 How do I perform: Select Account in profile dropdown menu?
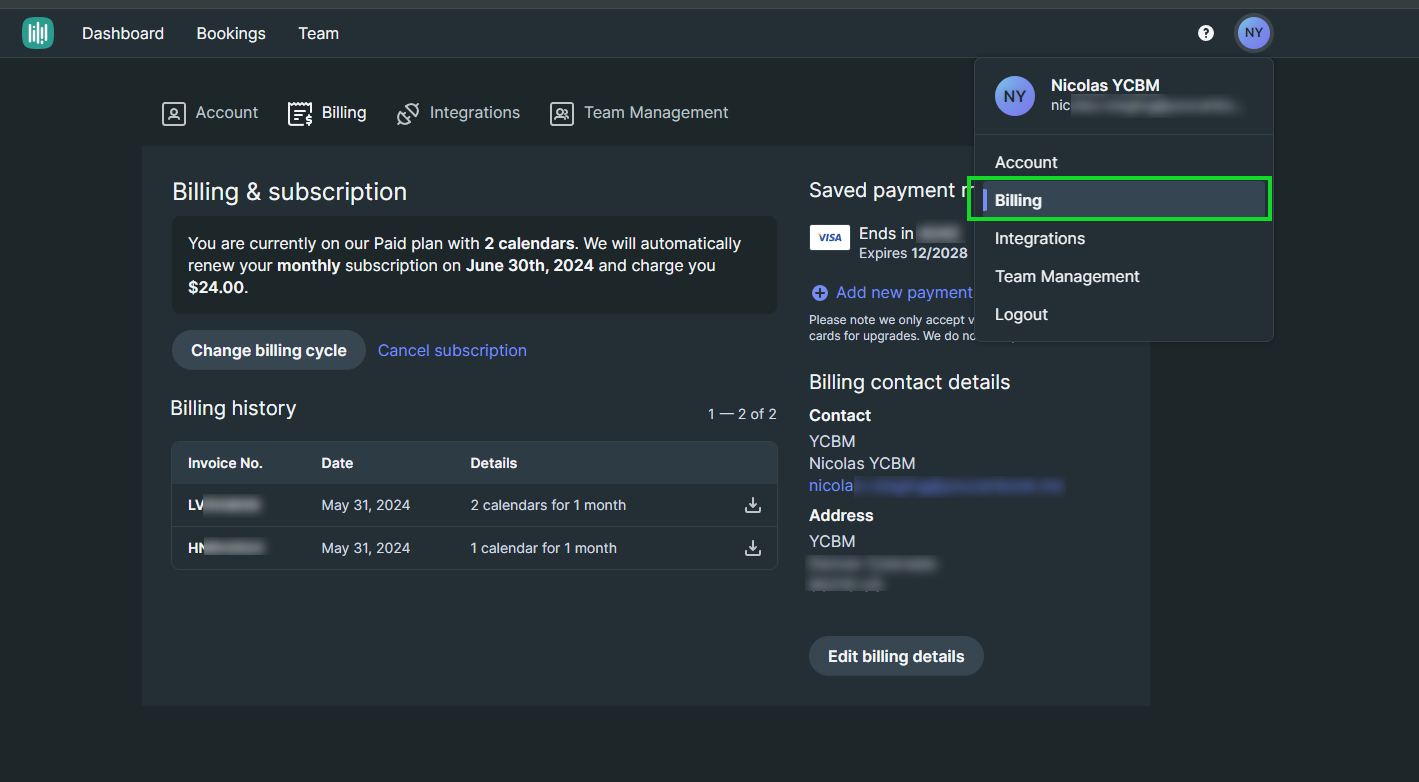pyautogui.click(x=1026, y=162)
